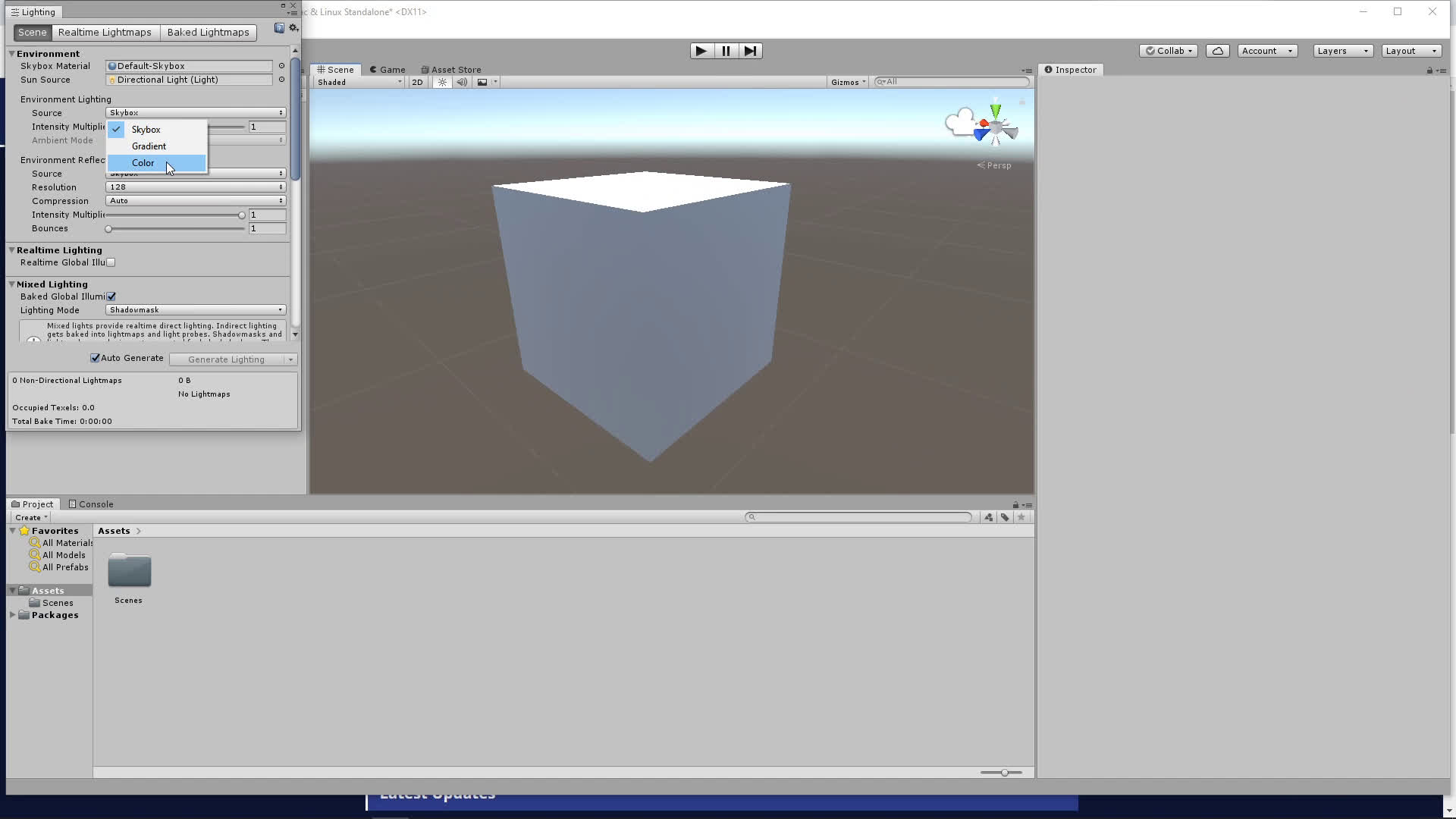Click the cloud services icon
The image size is (1456, 819).
click(x=1217, y=51)
